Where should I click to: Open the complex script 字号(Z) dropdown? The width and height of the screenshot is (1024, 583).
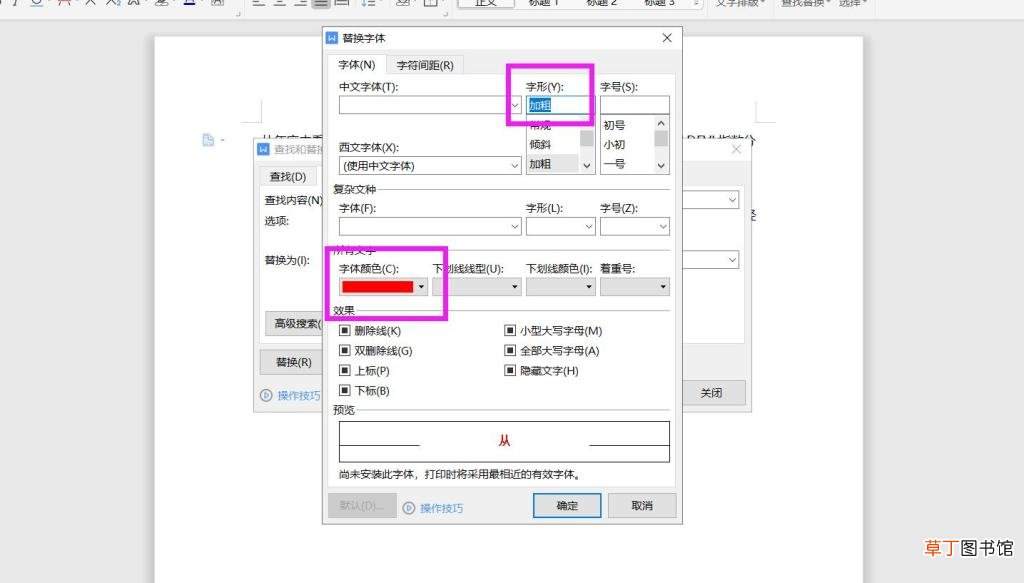(x=663, y=227)
